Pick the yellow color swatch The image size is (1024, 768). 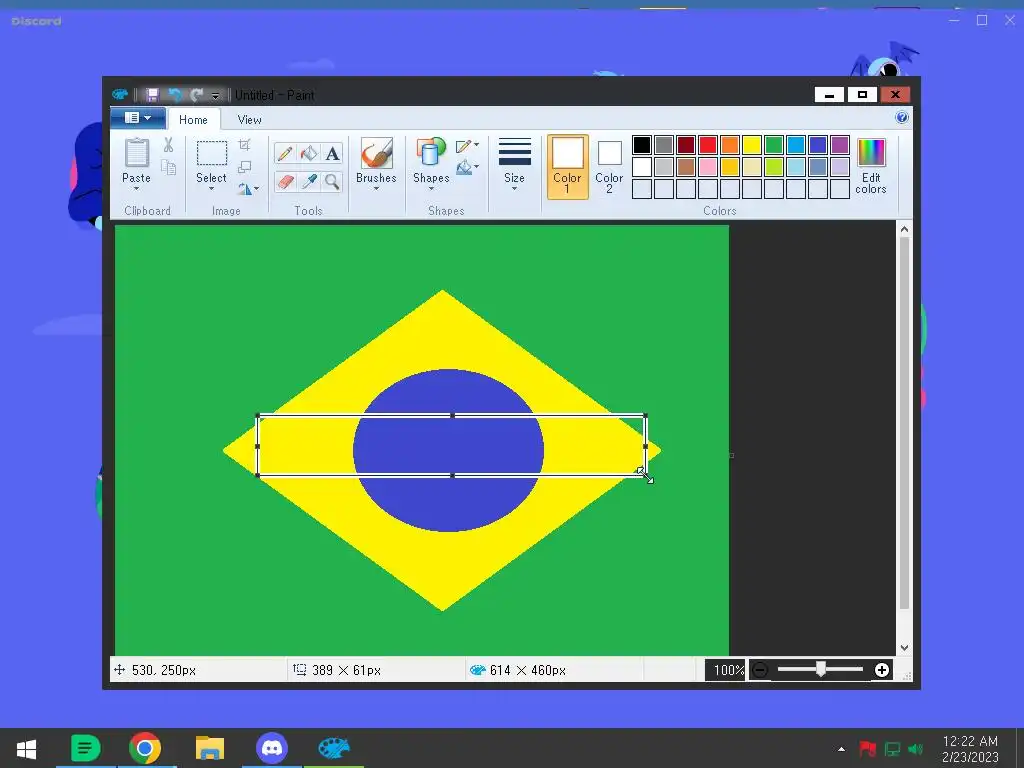(x=752, y=145)
